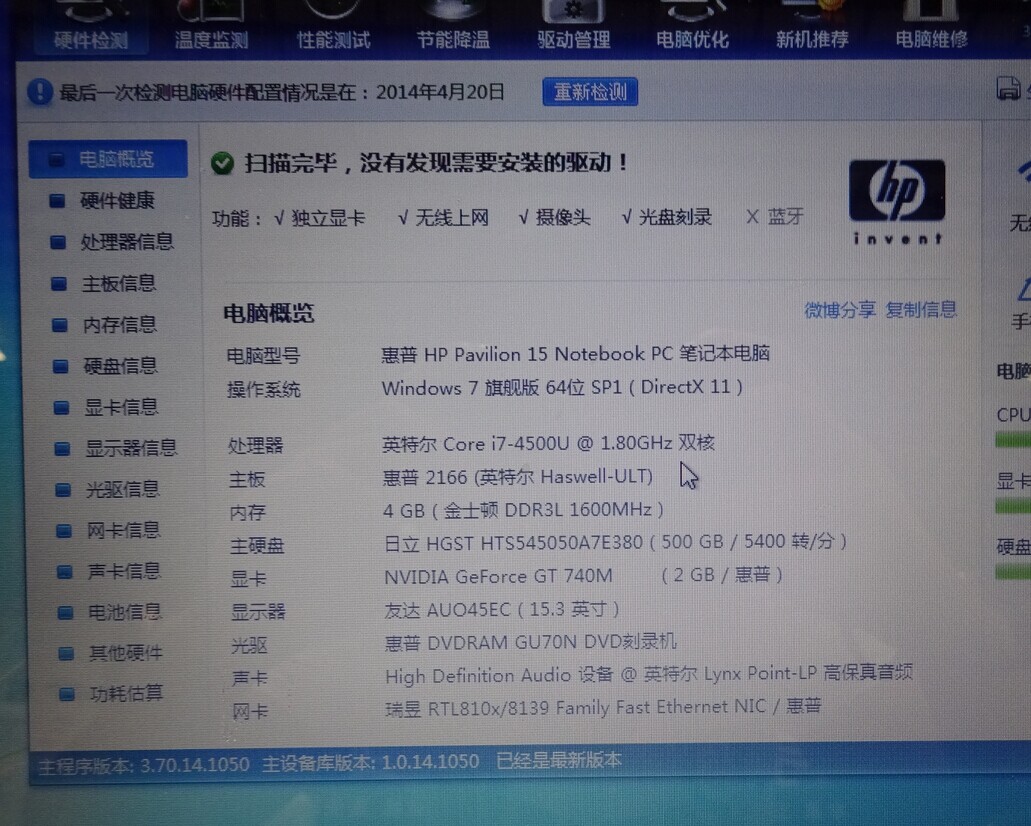
Task: Click 重新检测 re-detect button
Action: (590, 92)
